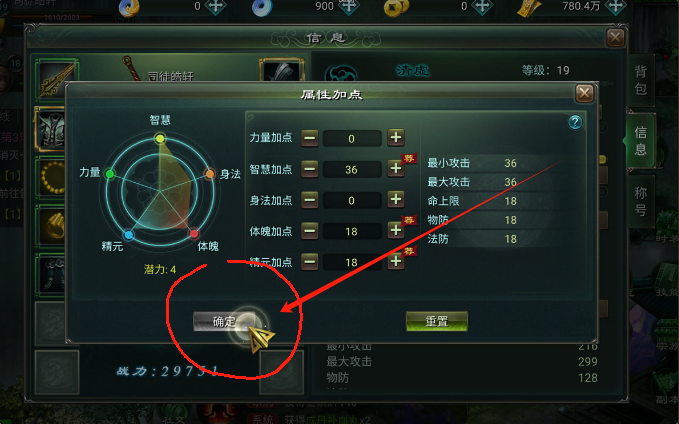
Task: Add a point to 智慧加点
Action: (396, 168)
